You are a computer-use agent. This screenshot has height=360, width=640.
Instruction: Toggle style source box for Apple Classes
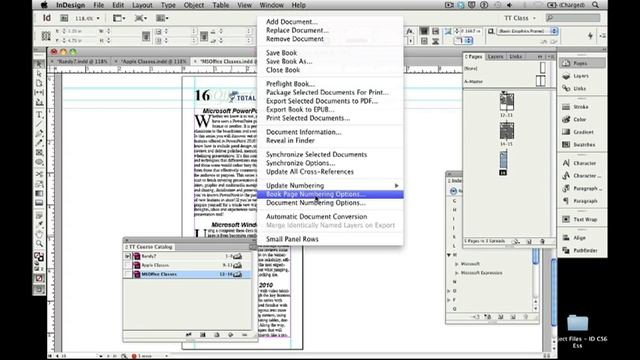[x=127, y=265]
